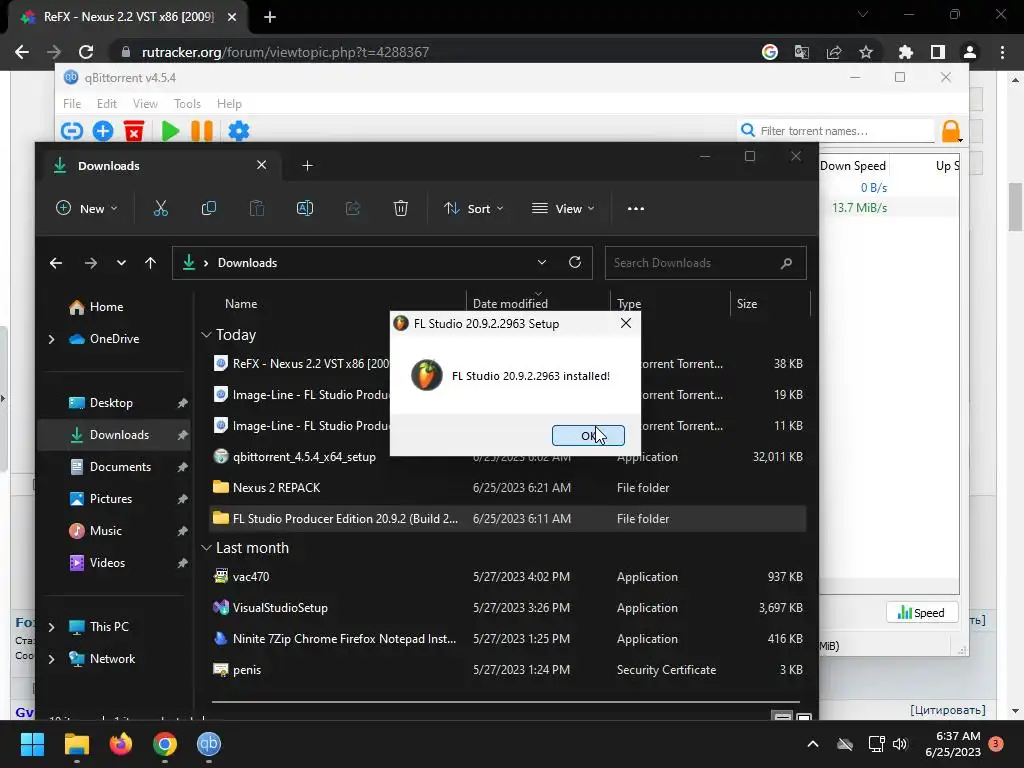
Task: Open the Speed button in qBittorrent
Action: click(921, 613)
